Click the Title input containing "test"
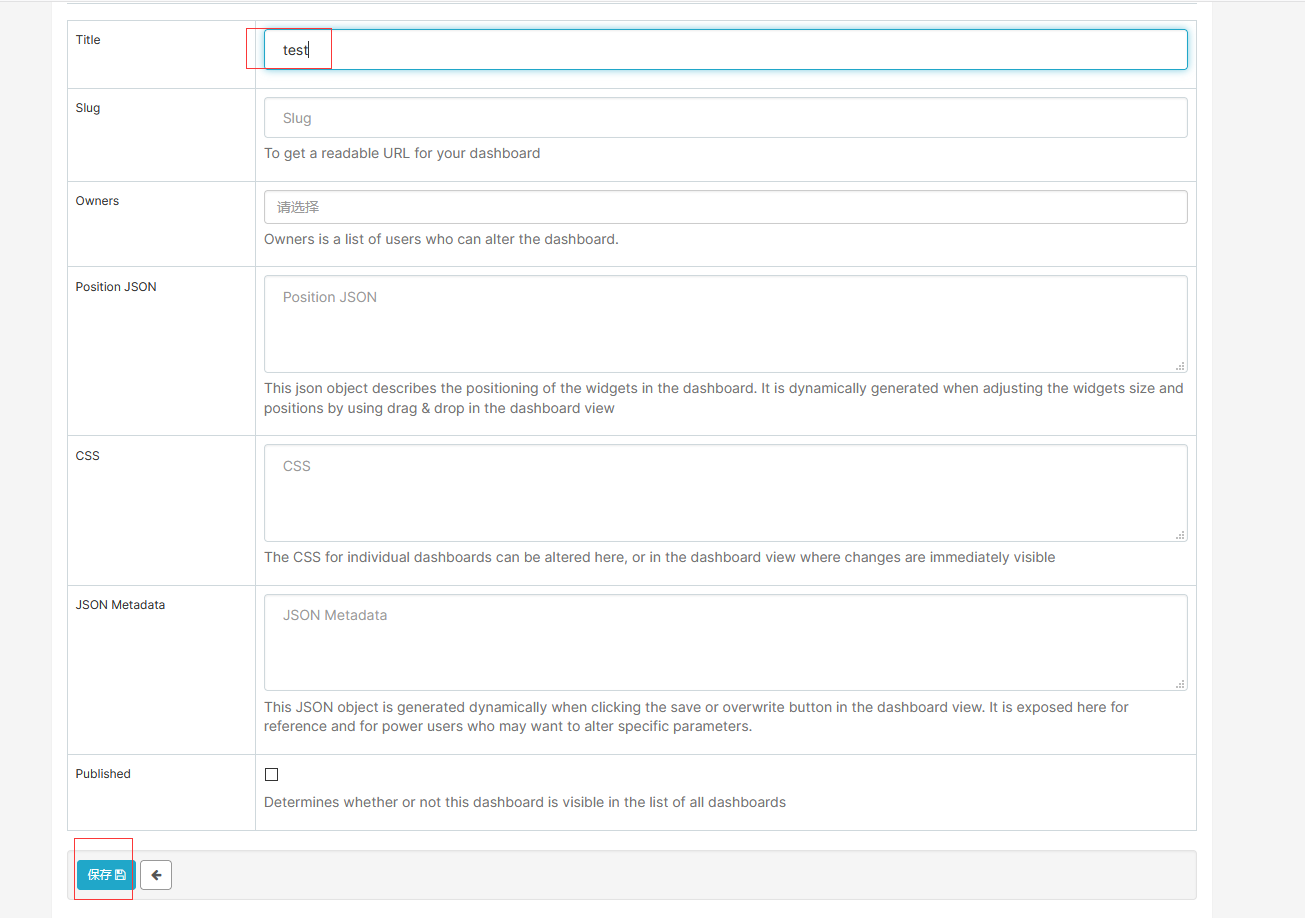This screenshot has width=1305, height=918. 725,49
